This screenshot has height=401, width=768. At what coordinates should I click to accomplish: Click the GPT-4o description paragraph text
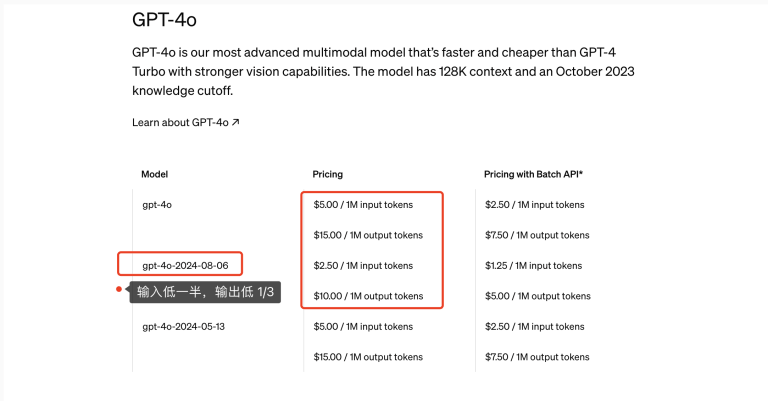click(x=384, y=70)
